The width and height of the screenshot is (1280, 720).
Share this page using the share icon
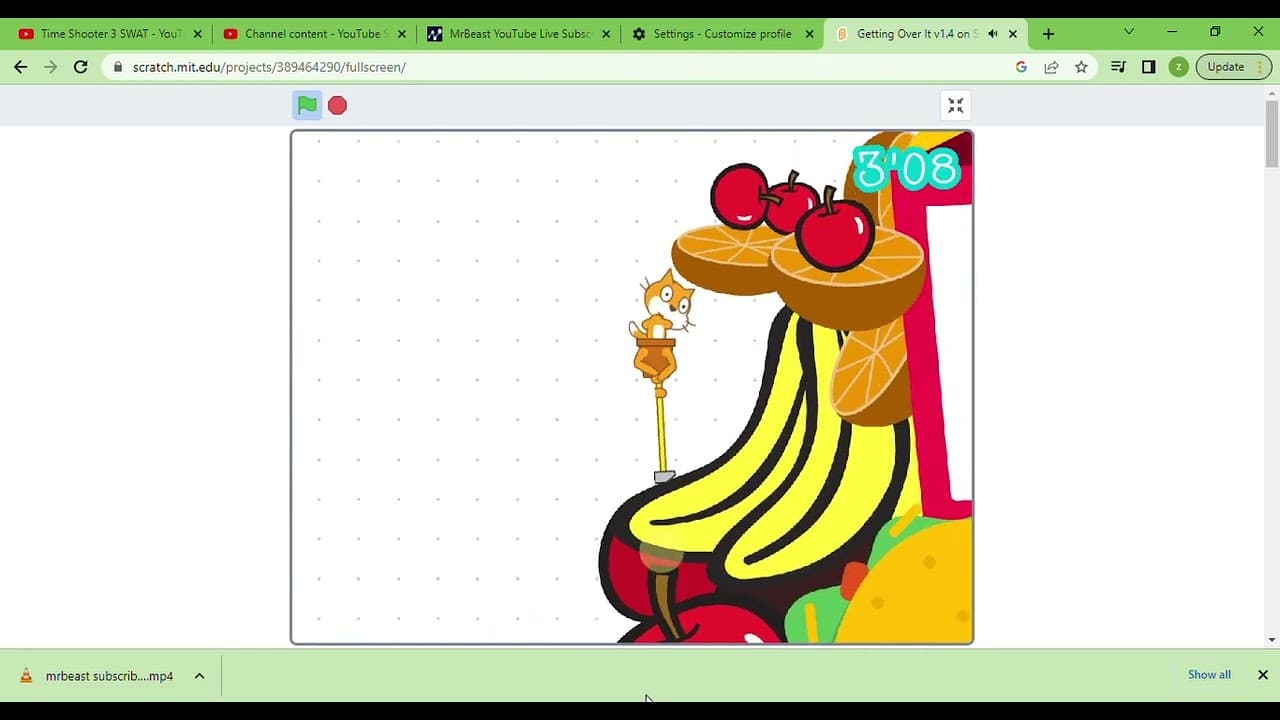(x=1051, y=67)
